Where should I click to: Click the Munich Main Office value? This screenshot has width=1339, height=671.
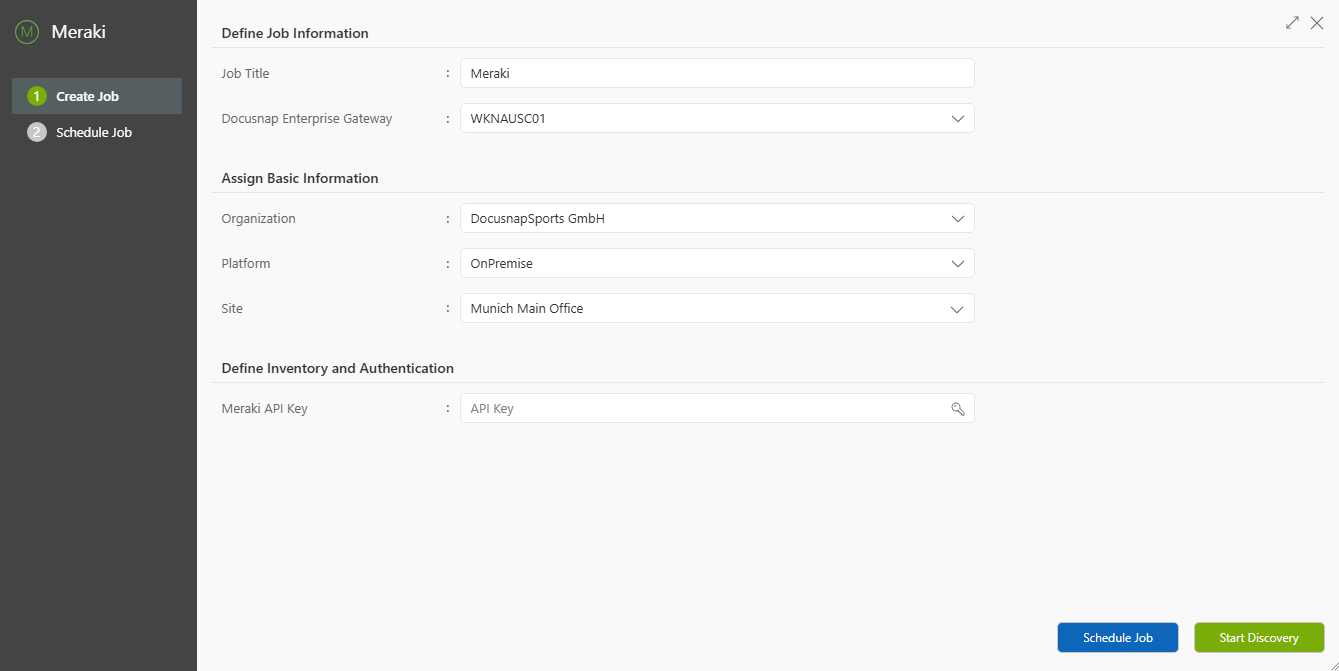pos(527,308)
